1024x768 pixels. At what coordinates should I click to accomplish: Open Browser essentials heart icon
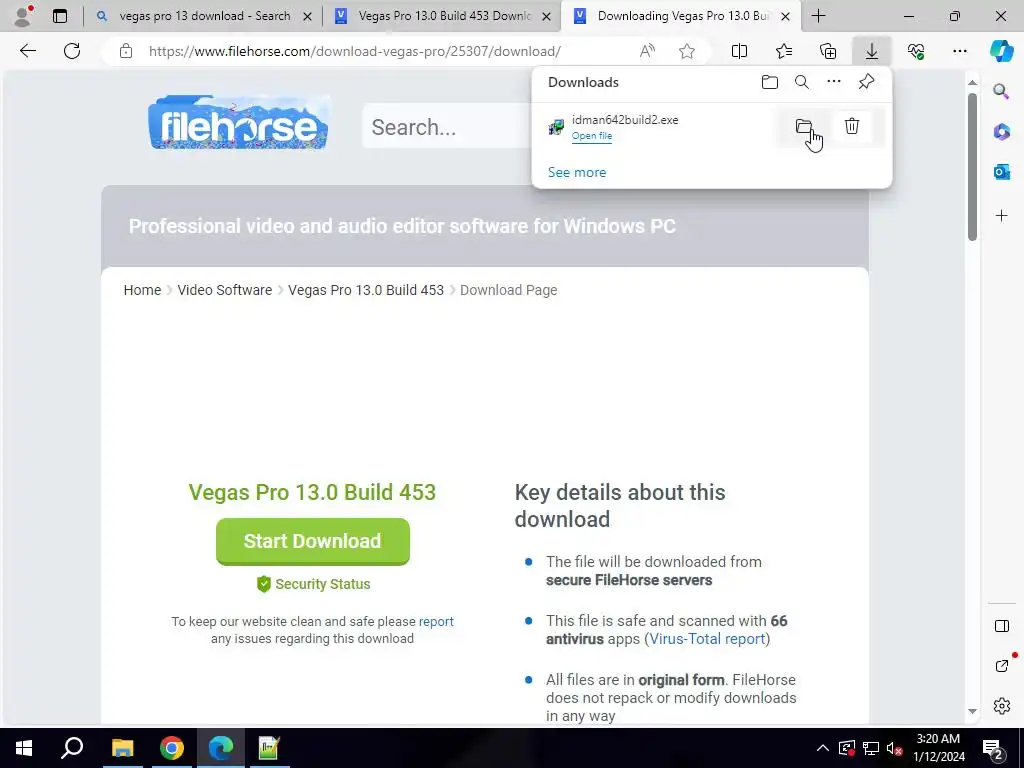tap(916, 51)
